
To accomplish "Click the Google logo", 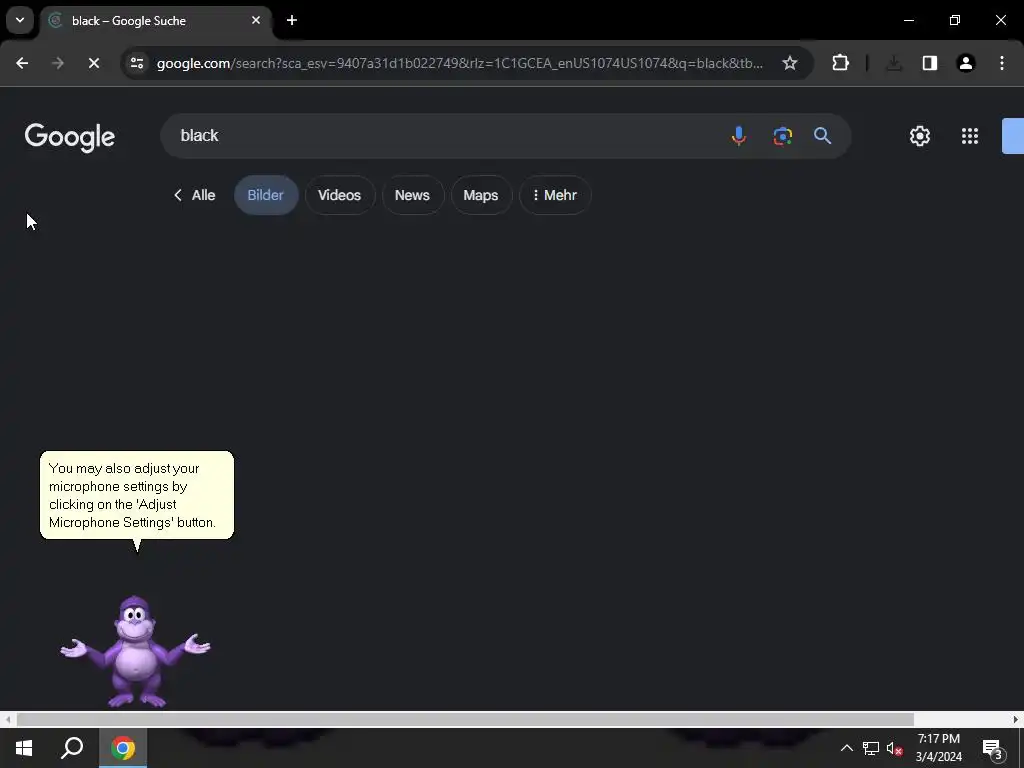I will tap(70, 137).
